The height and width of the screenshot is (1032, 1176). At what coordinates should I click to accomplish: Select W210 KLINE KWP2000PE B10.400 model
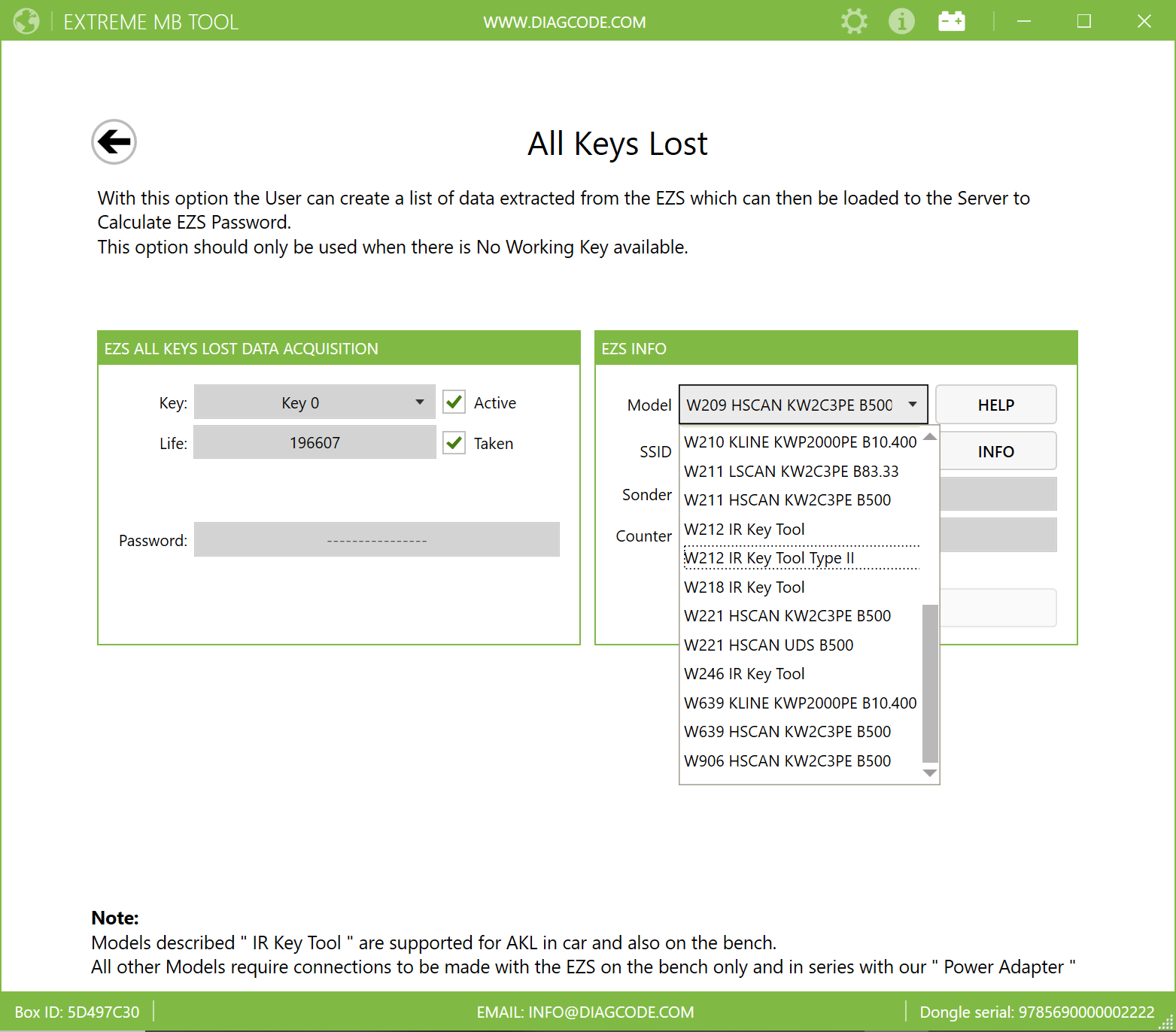click(x=801, y=442)
